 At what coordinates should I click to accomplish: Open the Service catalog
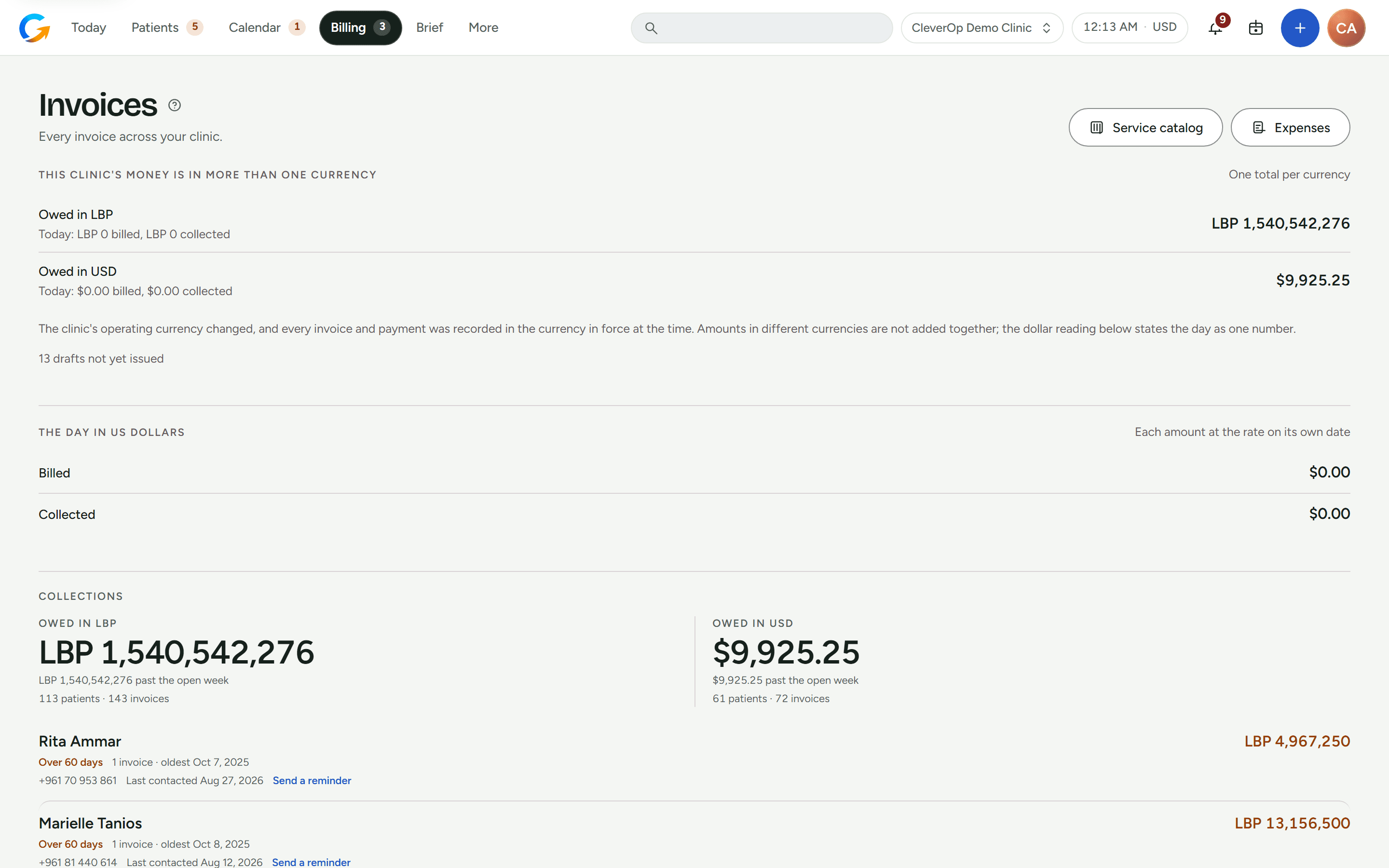click(1145, 127)
